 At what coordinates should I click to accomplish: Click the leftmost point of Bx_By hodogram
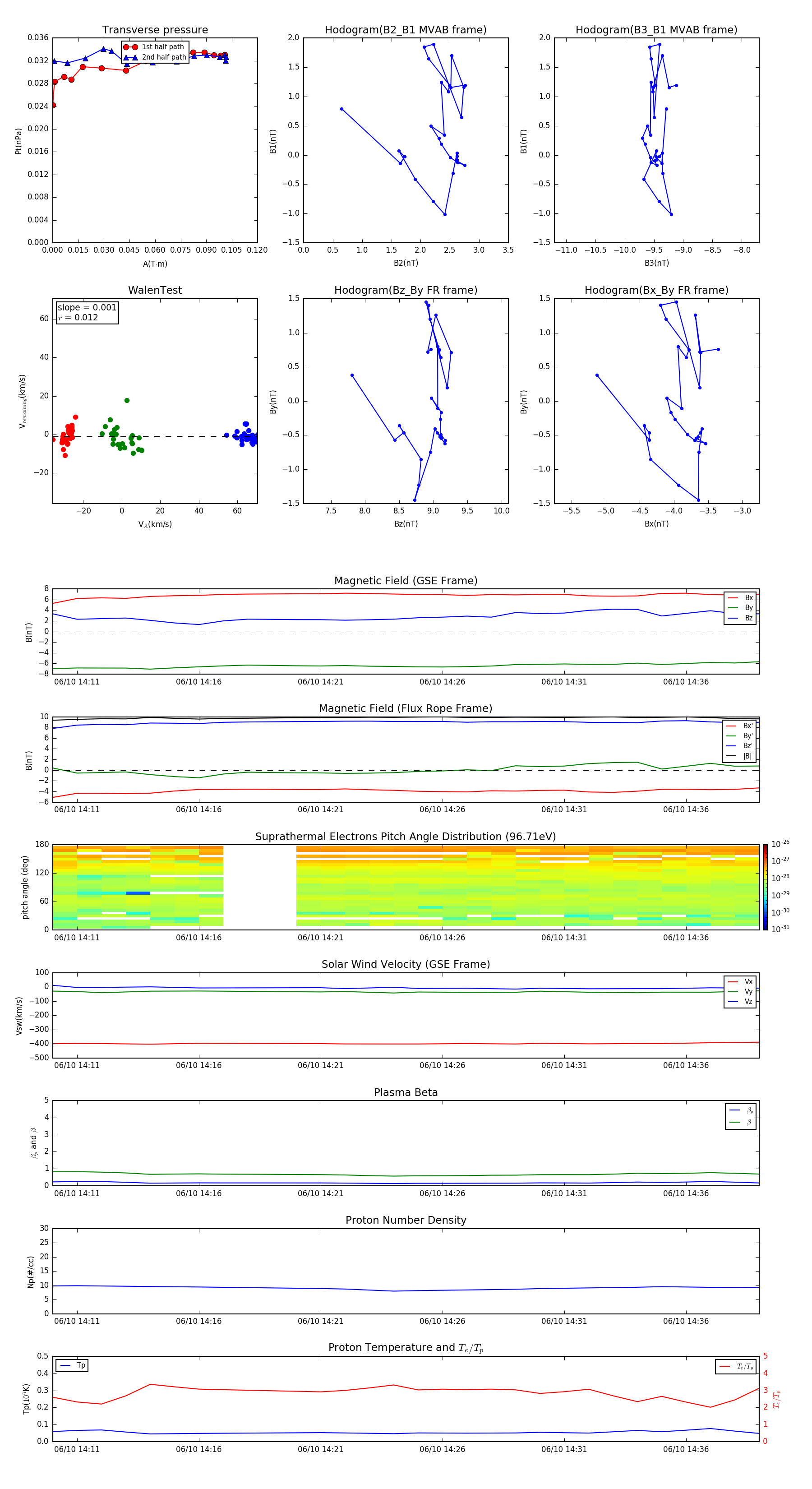tap(597, 375)
